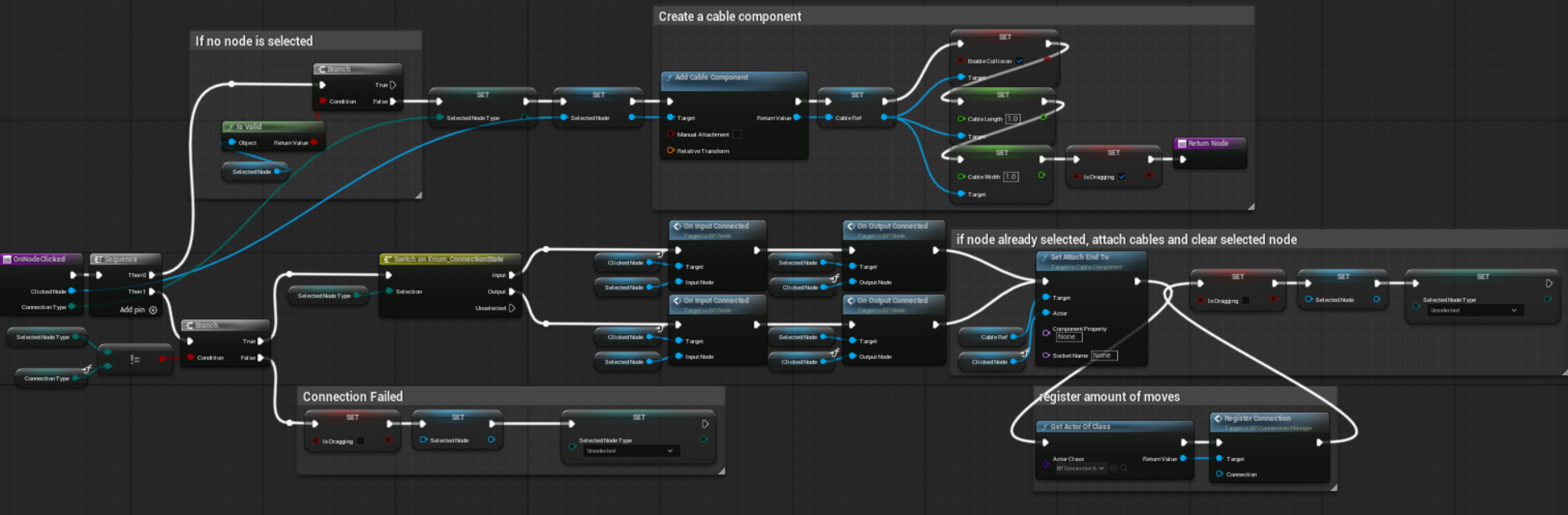
Task: Click the OnNodeClicked event node icon
Action: click(7, 259)
